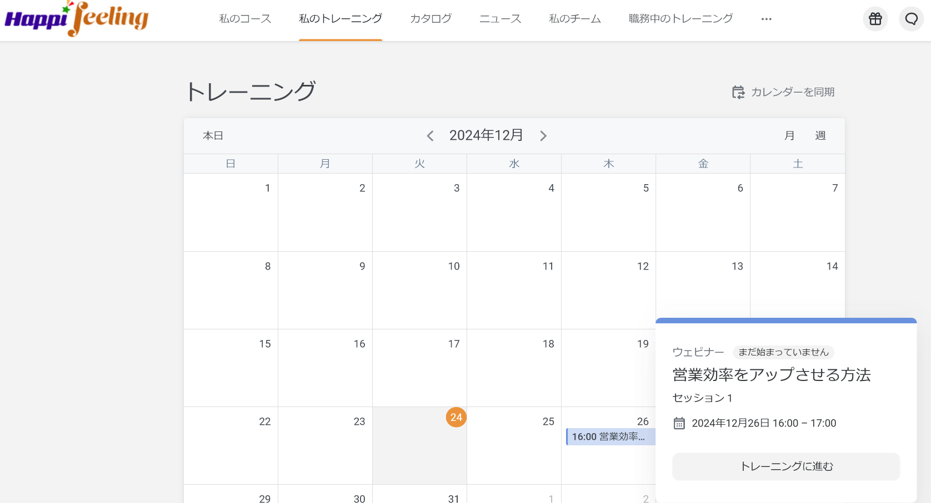Open the more options ellipsis menu
Screen dimensions: 931x503
[766, 19]
